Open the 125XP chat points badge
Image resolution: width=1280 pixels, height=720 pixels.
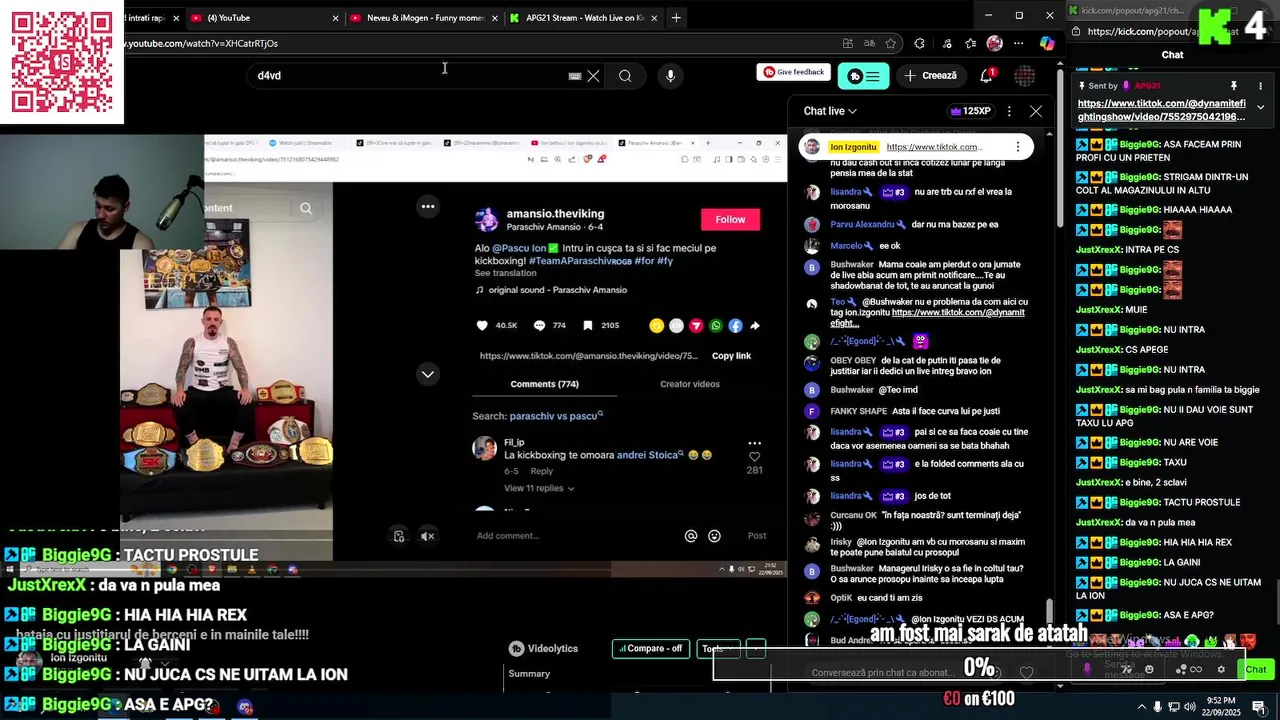[x=970, y=111]
